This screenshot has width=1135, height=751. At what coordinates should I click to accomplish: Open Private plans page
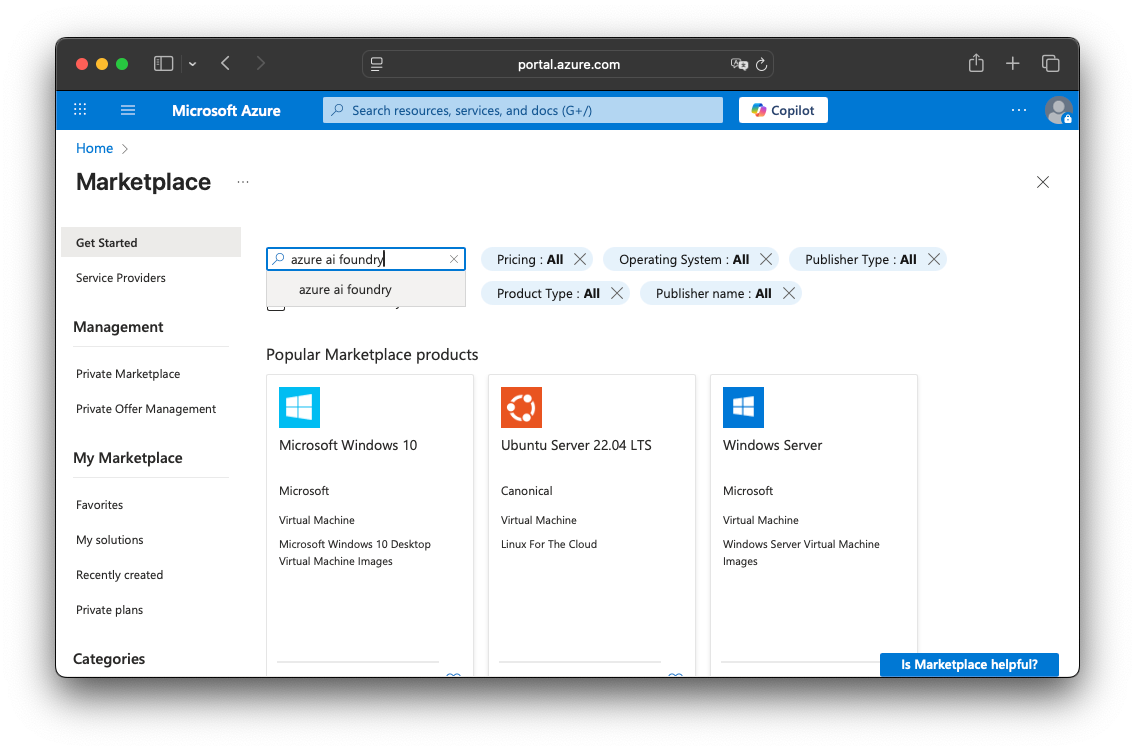[x=109, y=610]
